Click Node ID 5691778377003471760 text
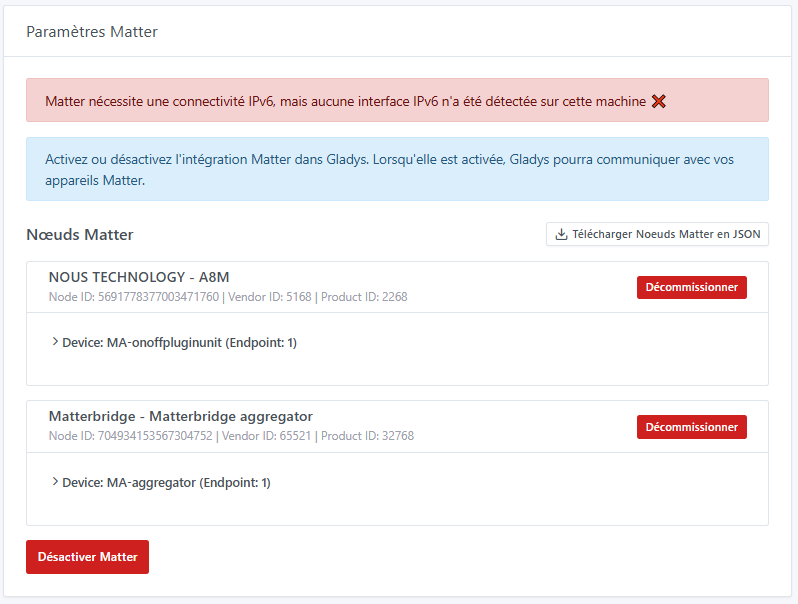Screen dimensions: 798x604 pos(134,297)
